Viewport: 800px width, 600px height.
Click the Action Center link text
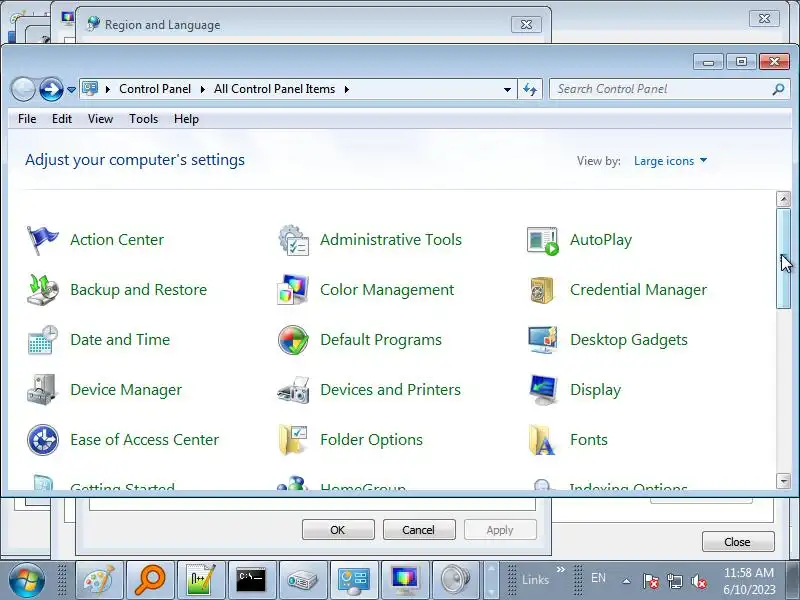click(117, 240)
